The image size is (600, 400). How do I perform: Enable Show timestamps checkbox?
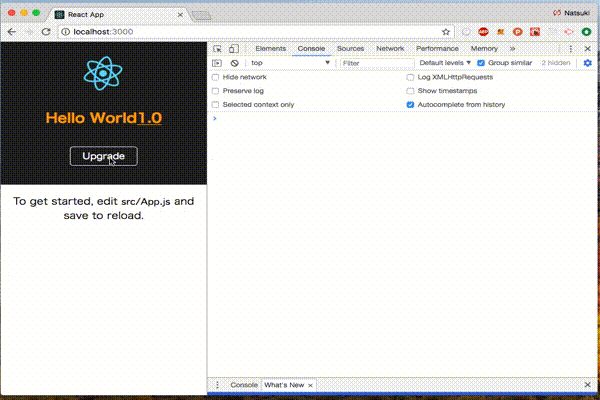click(x=410, y=91)
